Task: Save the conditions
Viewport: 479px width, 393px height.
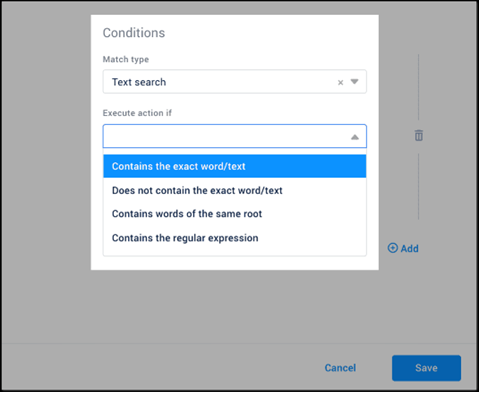Action: [x=426, y=368]
